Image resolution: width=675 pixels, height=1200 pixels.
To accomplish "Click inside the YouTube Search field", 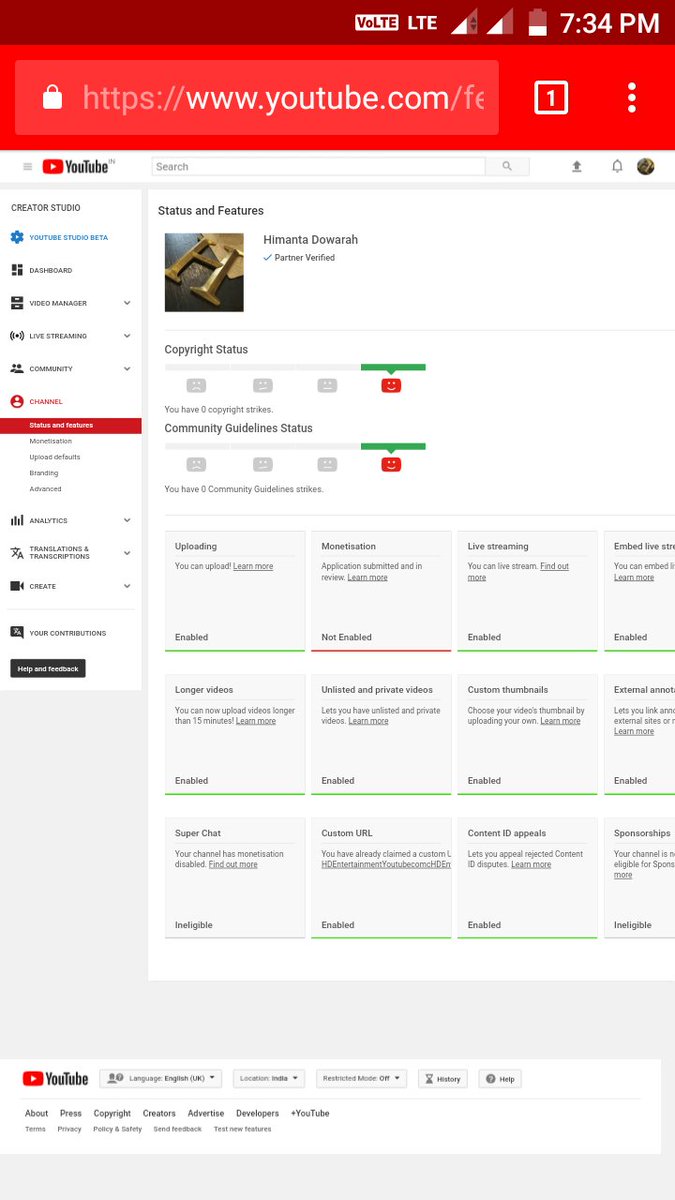I will (318, 167).
